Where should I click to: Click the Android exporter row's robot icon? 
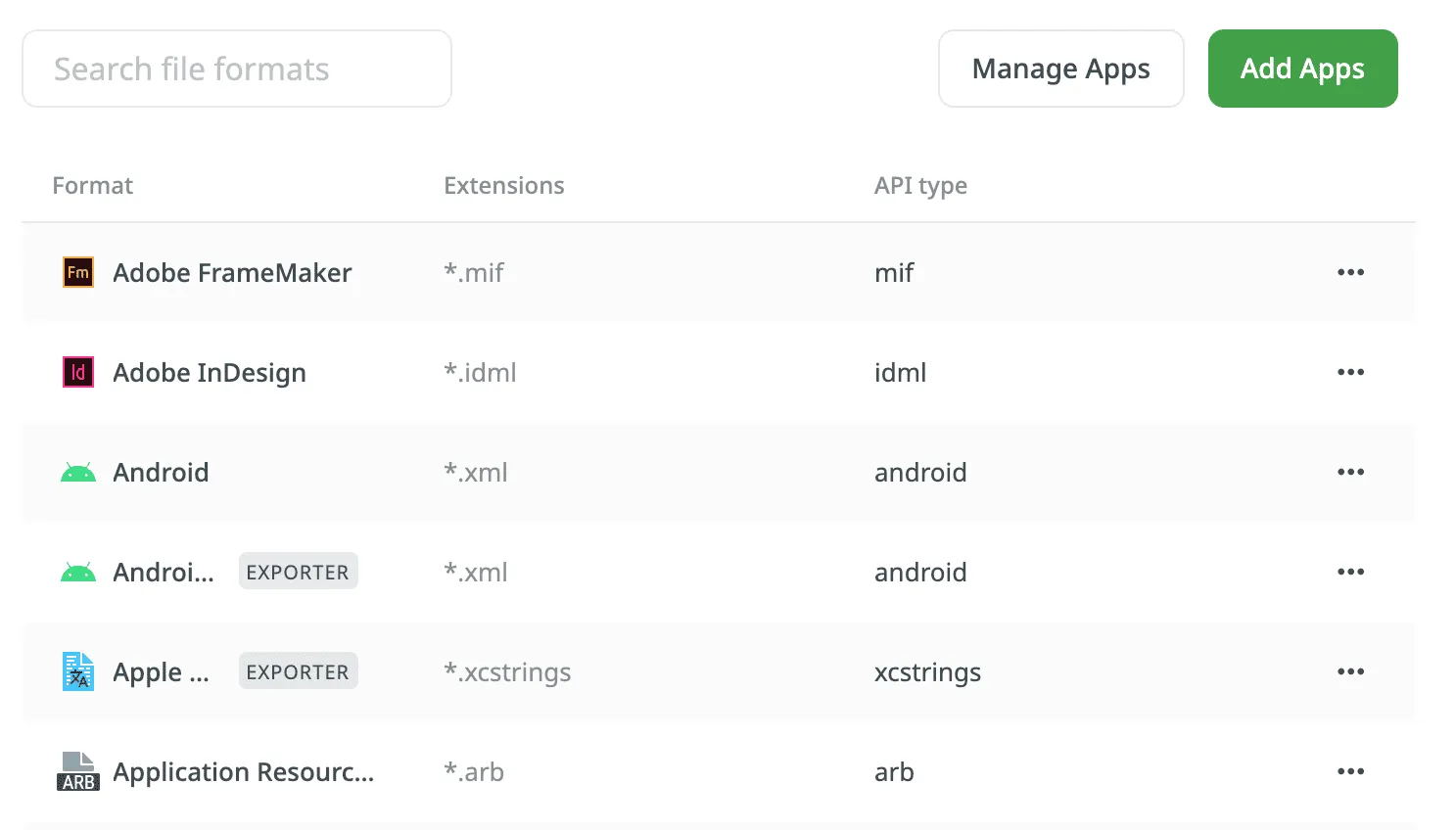click(x=77, y=572)
